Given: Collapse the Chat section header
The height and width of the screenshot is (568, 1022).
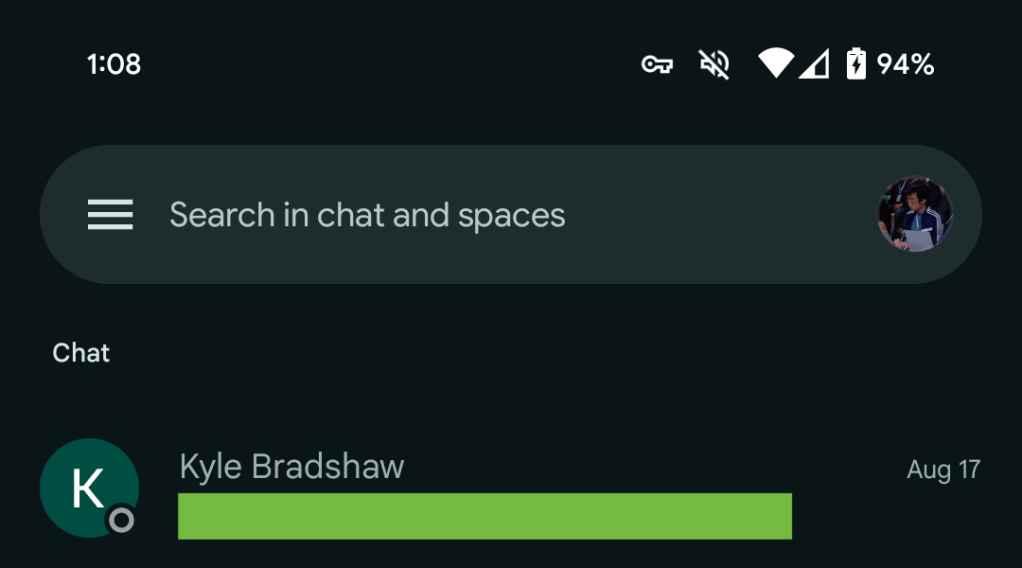Looking at the screenshot, I should (x=81, y=353).
